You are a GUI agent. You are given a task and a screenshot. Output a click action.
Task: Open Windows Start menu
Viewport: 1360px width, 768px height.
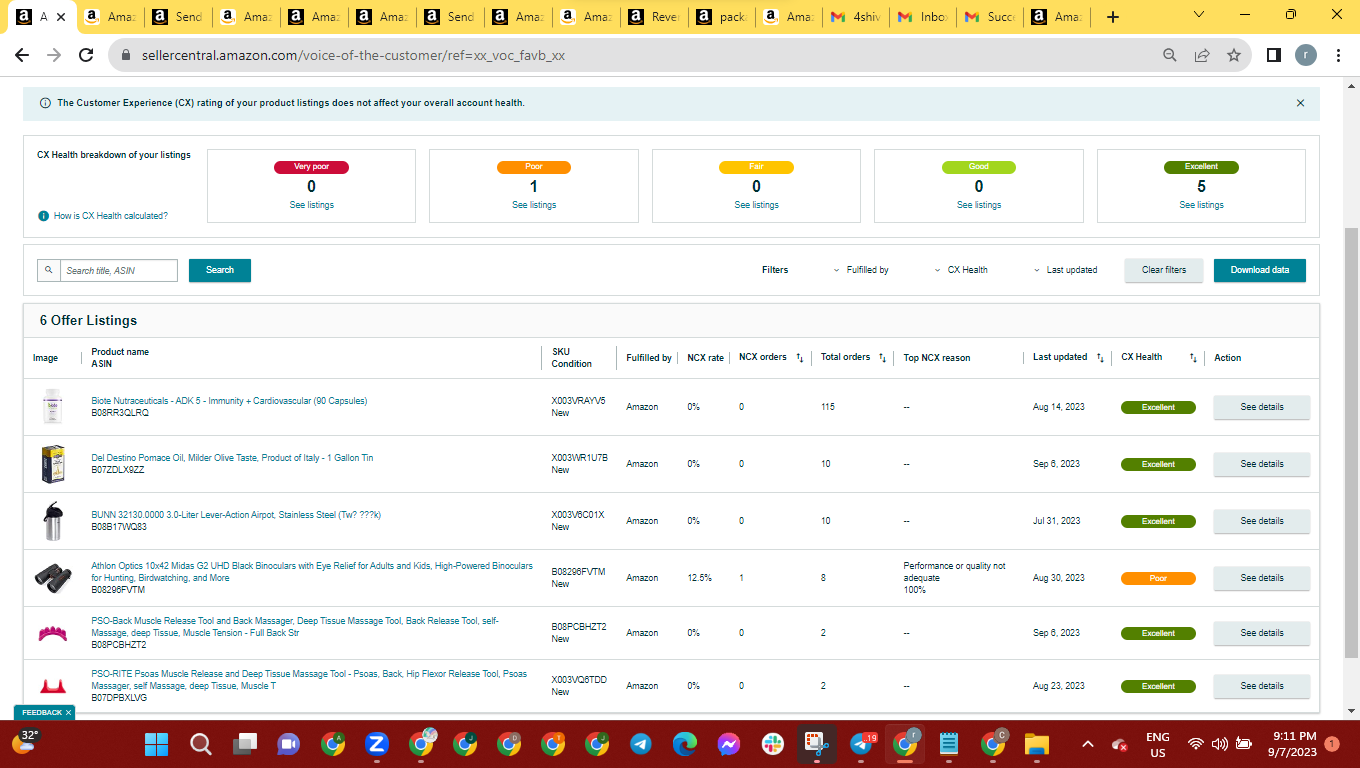pos(156,744)
